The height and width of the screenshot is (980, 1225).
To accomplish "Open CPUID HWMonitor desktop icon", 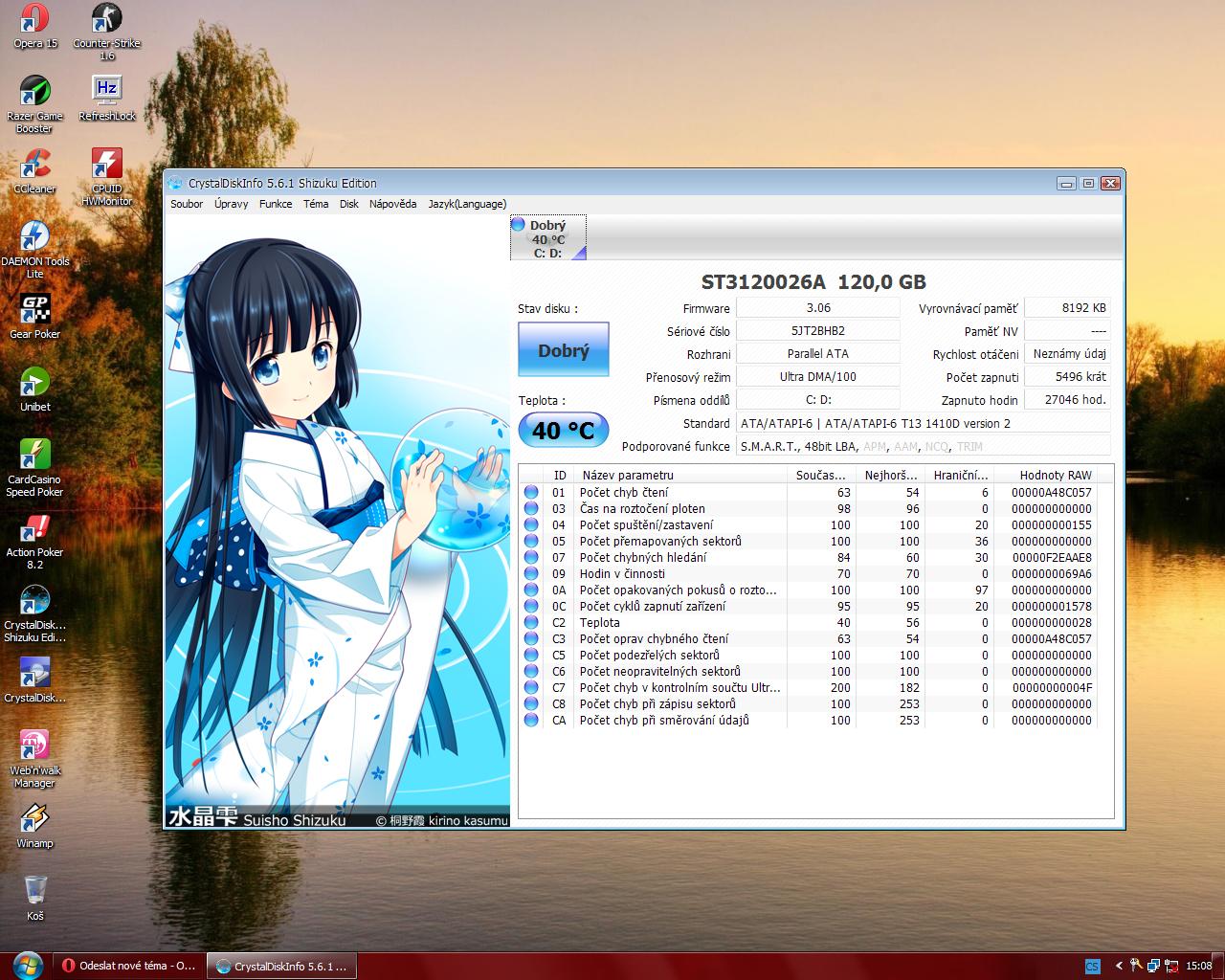I will [106, 165].
